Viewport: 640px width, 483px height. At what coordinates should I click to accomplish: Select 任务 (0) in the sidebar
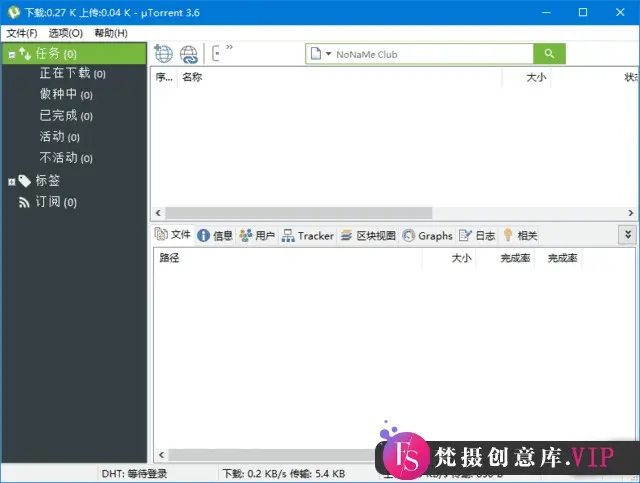74,53
